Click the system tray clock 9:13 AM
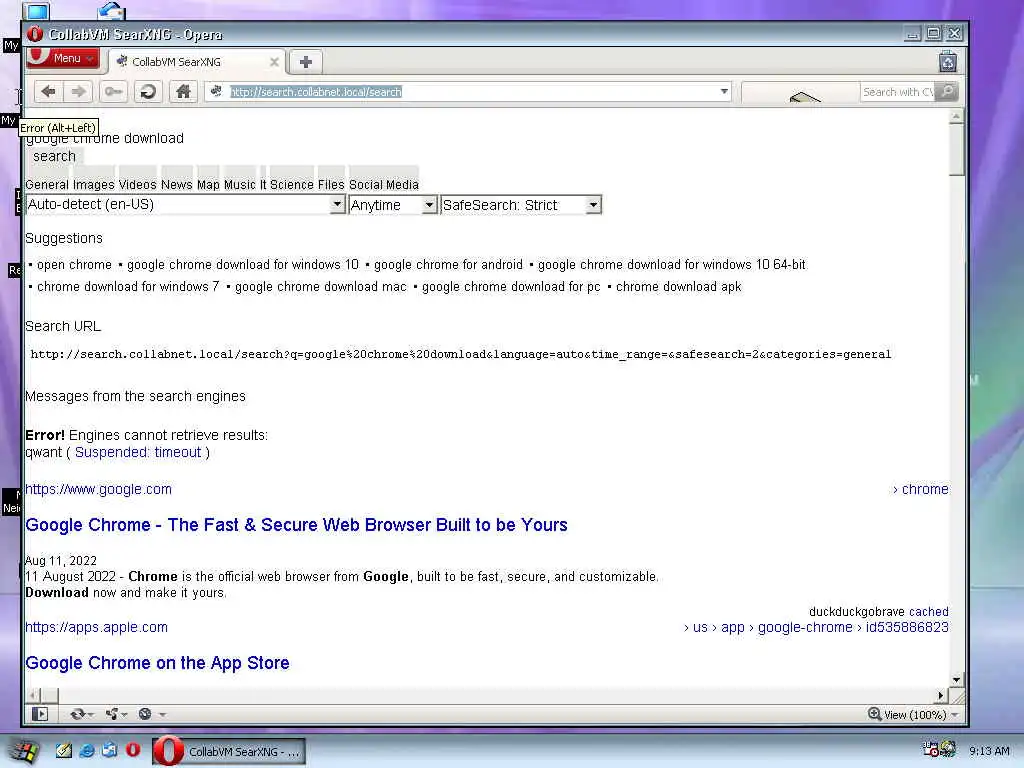The width and height of the screenshot is (1024, 768). [989, 751]
